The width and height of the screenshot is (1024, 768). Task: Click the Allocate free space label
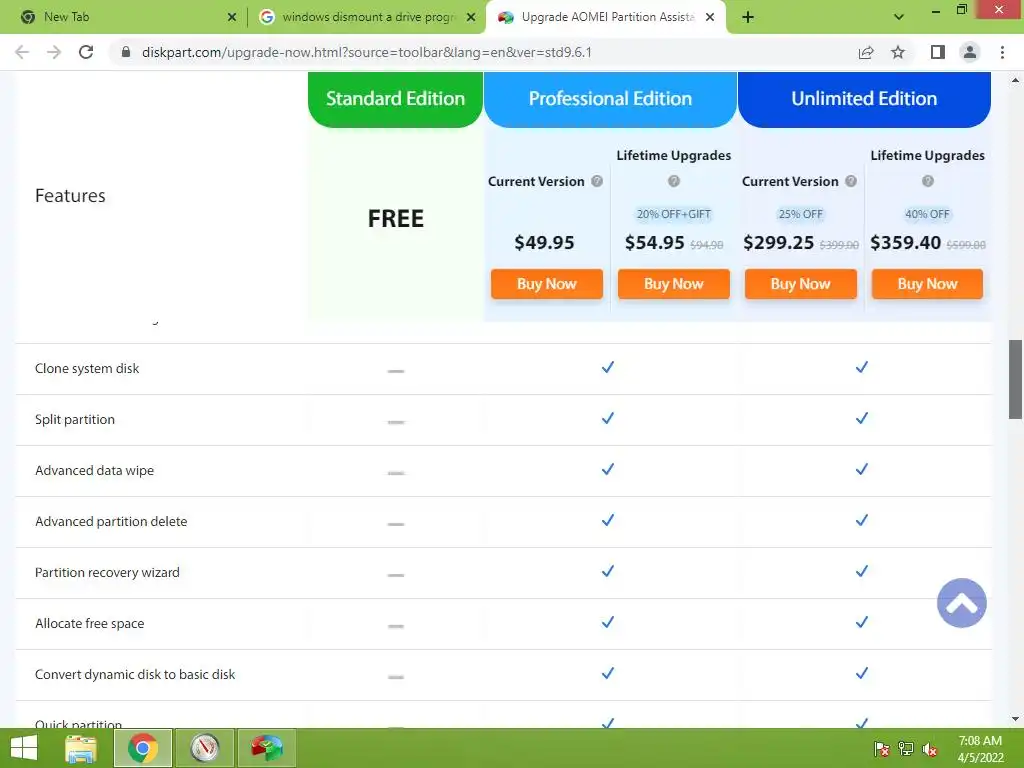point(89,623)
